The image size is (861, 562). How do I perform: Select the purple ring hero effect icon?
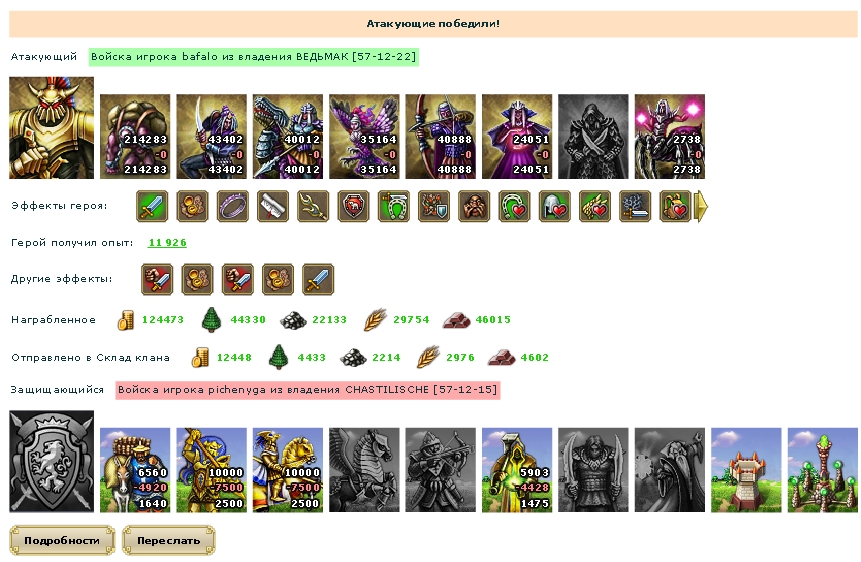point(232,206)
